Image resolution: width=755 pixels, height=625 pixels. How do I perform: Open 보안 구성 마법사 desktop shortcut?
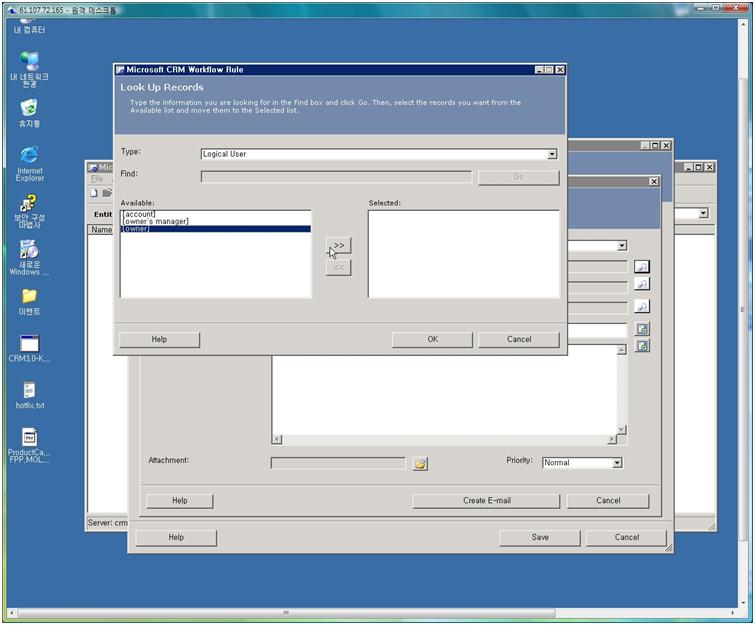coord(29,211)
